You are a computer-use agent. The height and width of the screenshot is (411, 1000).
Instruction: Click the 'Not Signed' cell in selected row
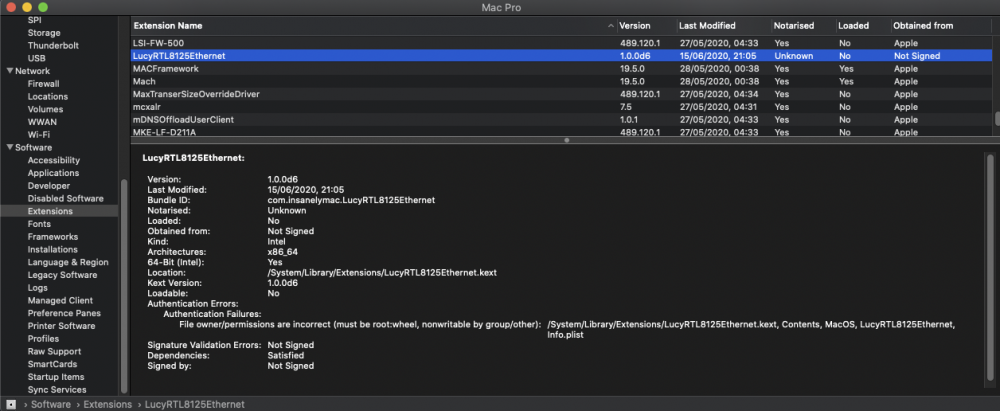tap(917, 56)
